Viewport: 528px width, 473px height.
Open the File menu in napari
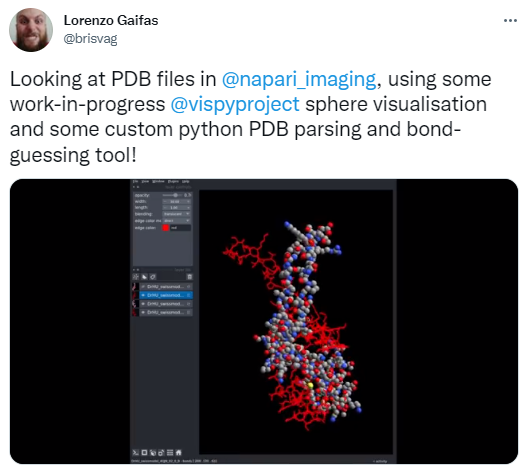click(135, 181)
